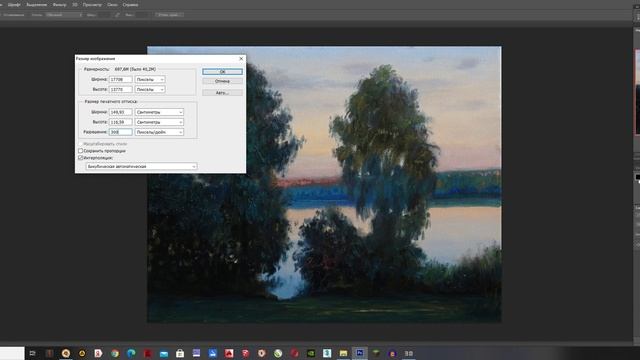Open the Выделение menu

[x=37, y=5]
